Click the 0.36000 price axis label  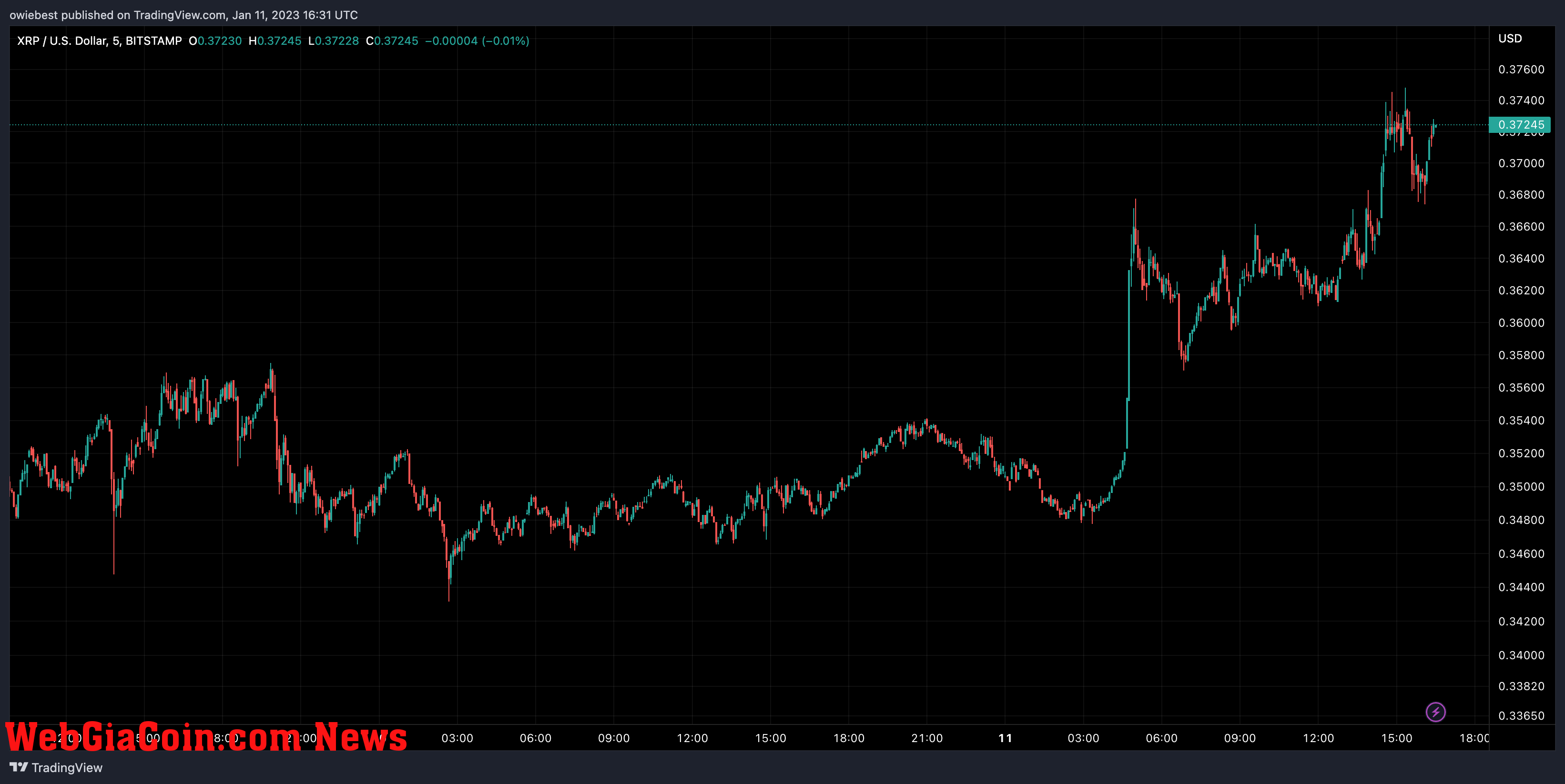(1521, 322)
